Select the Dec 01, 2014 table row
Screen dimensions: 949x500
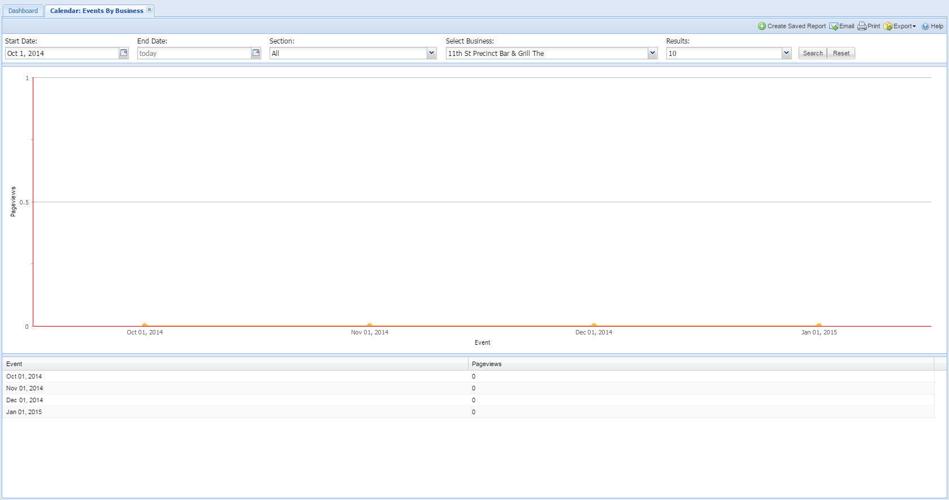coord(468,400)
